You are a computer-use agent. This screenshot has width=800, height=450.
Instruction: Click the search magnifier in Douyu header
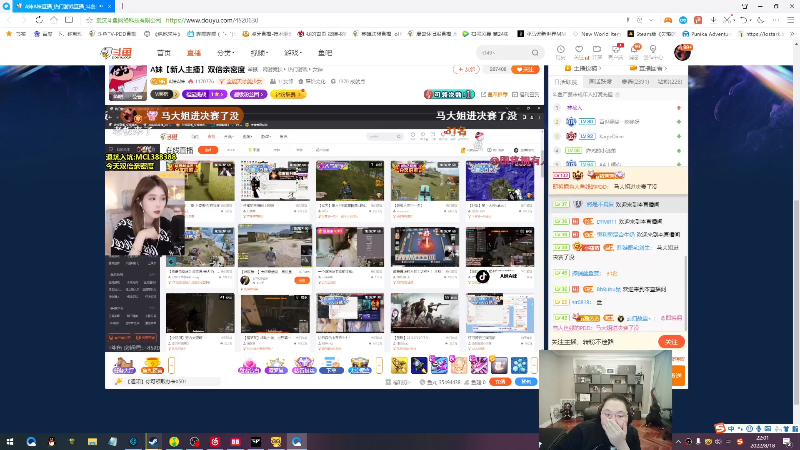pyautogui.click(x=535, y=53)
